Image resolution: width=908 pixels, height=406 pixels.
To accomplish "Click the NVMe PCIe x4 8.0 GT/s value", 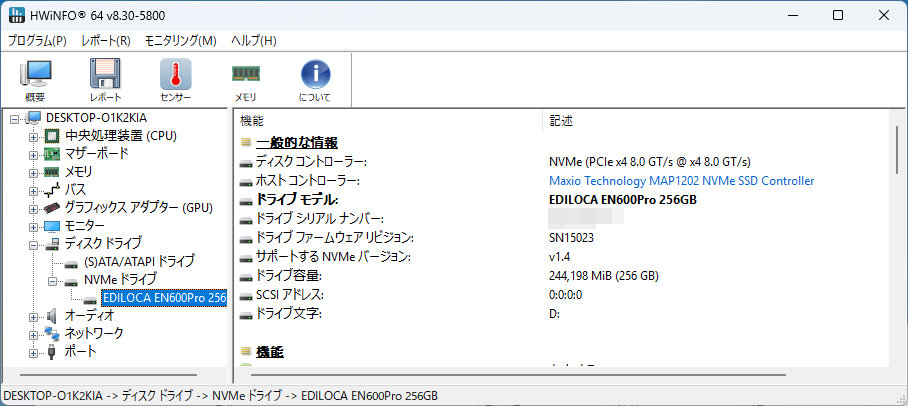I will pos(650,162).
